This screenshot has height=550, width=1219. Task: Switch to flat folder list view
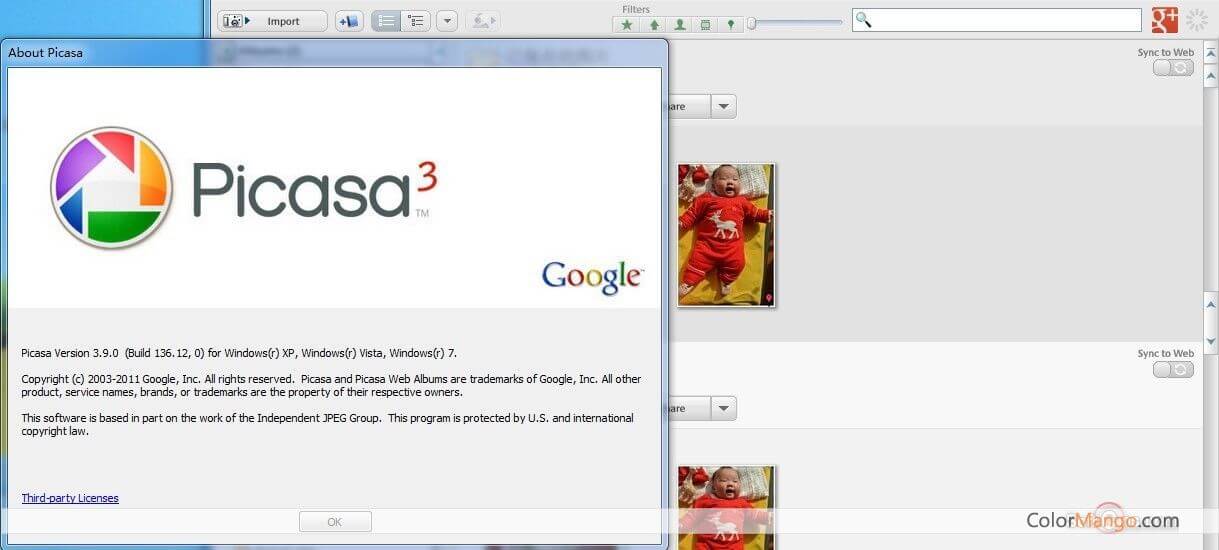(x=386, y=21)
